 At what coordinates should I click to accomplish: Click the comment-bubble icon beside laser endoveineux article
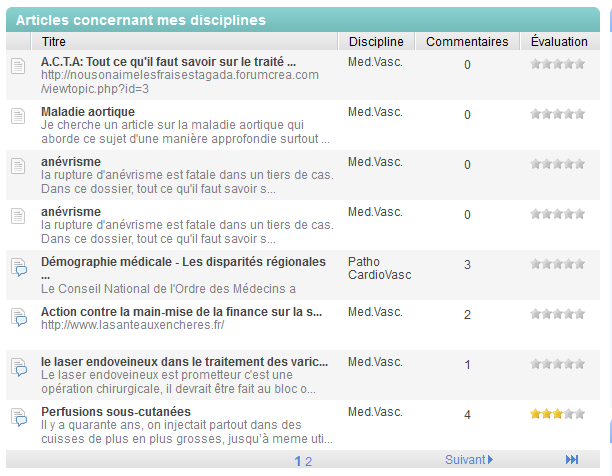pyautogui.click(x=17, y=366)
